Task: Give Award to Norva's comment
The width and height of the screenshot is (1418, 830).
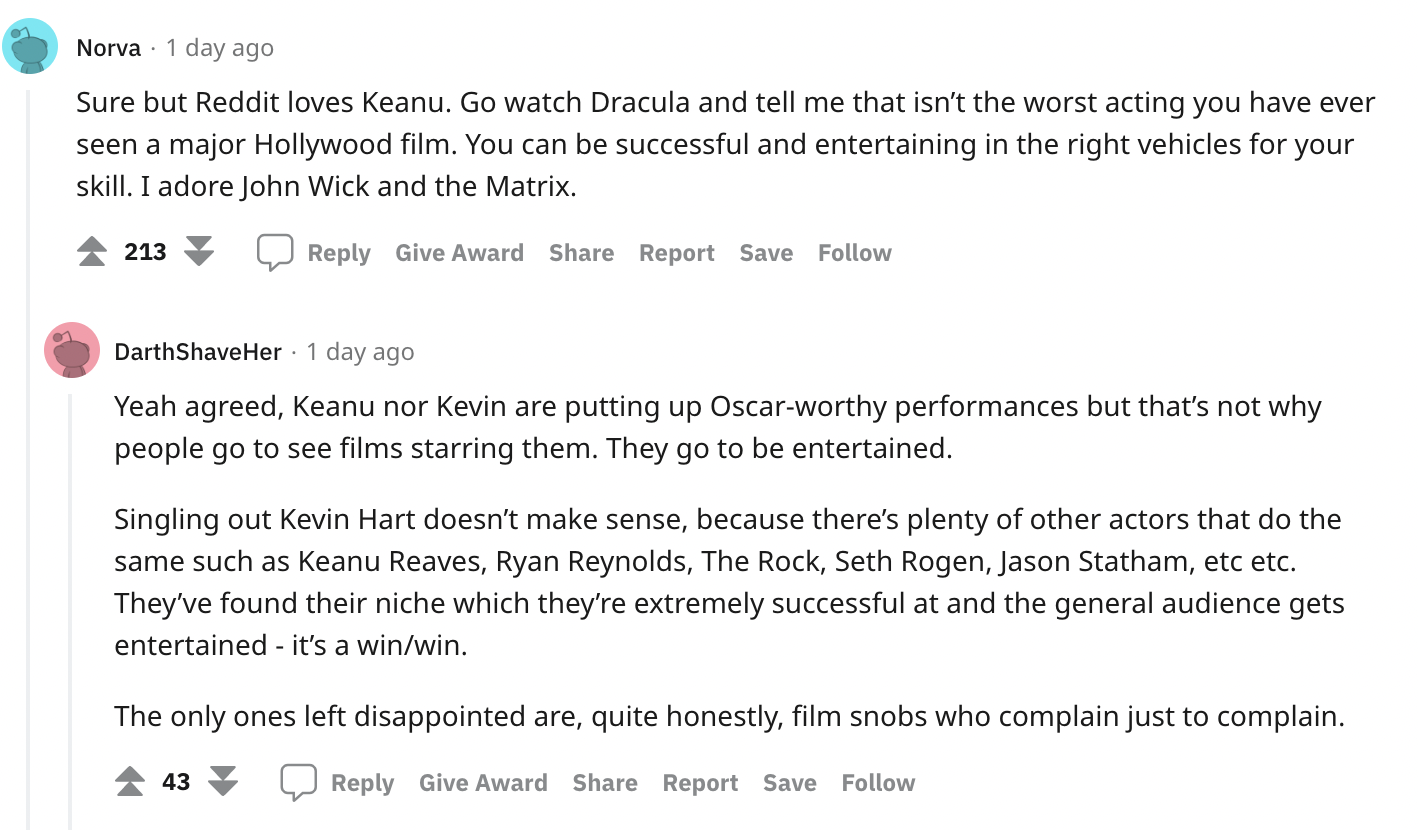Action: pyautogui.click(x=459, y=253)
